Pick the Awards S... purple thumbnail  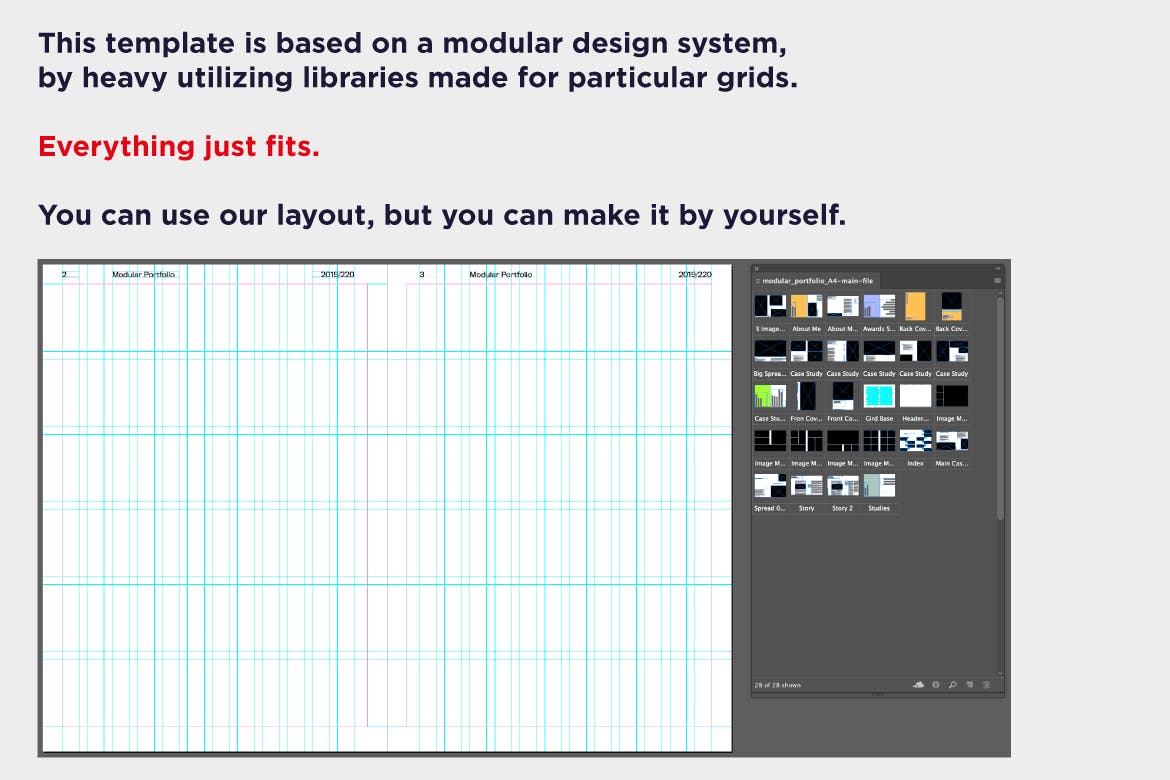tap(879, 306)
